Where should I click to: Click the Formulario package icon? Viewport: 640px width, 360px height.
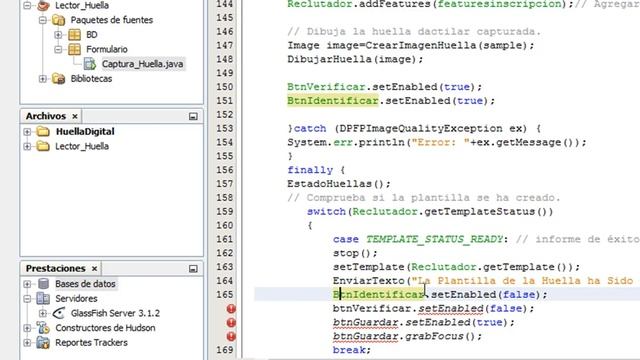tap(74, 49)
